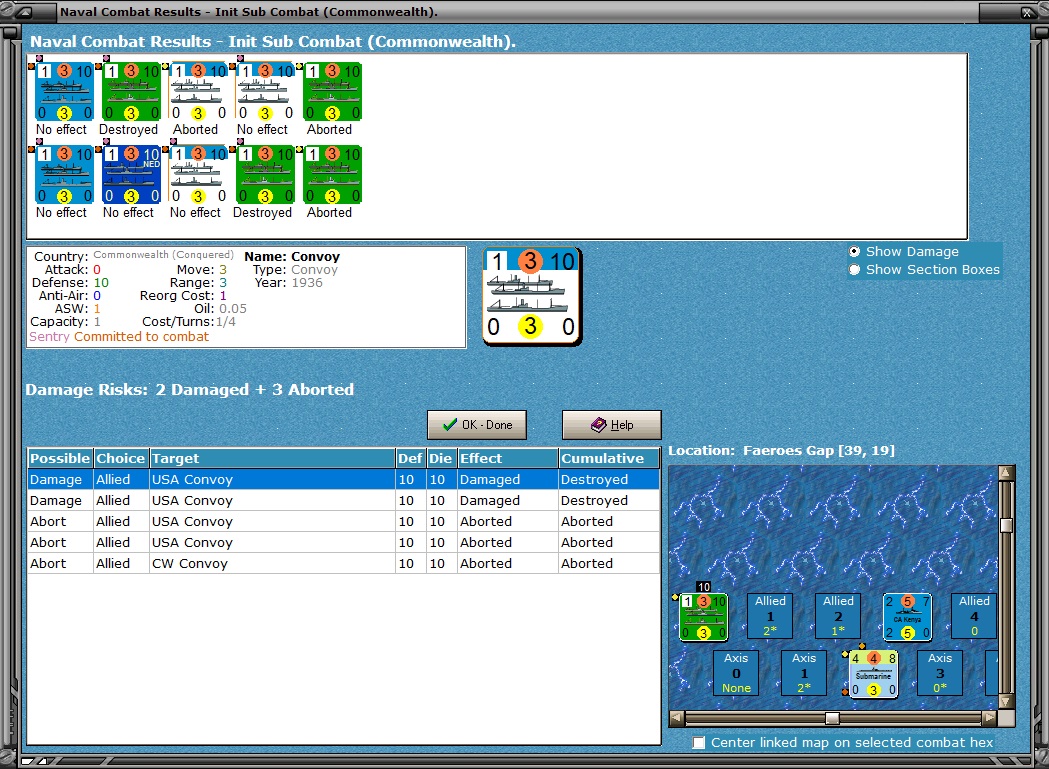Click the Die column header
1049x769 pixels.
pos(441,458)
